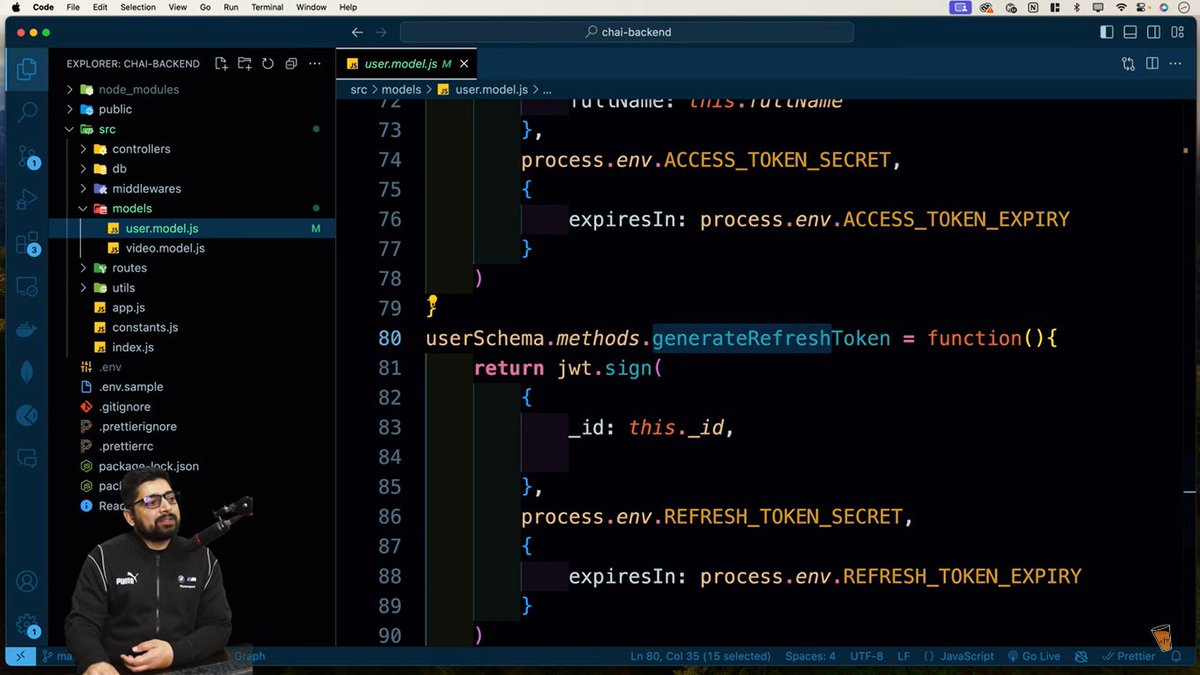Toggle Go Live server in status bar

(x=1034, y=656)
